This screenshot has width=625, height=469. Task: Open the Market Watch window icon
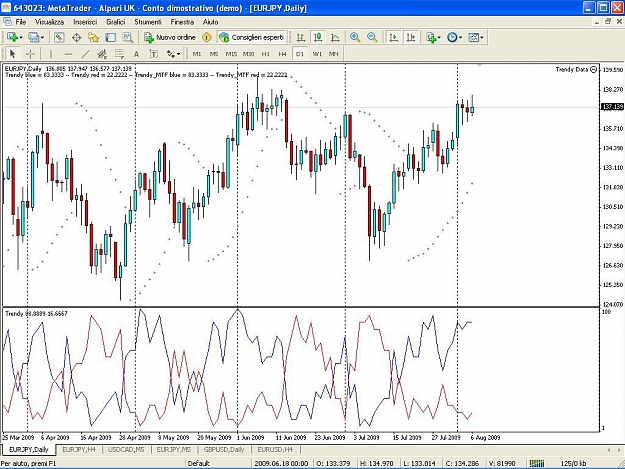pos(59,37)
